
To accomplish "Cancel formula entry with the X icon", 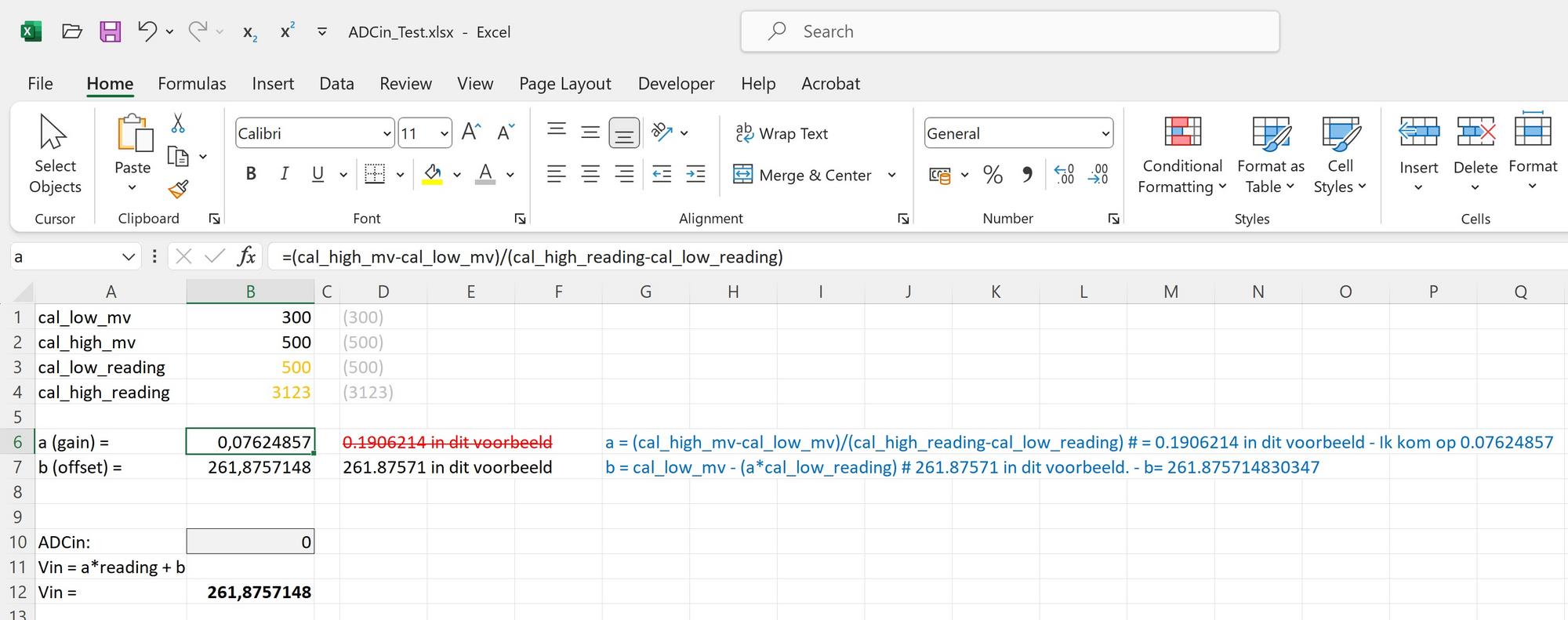I will point(183,256).
